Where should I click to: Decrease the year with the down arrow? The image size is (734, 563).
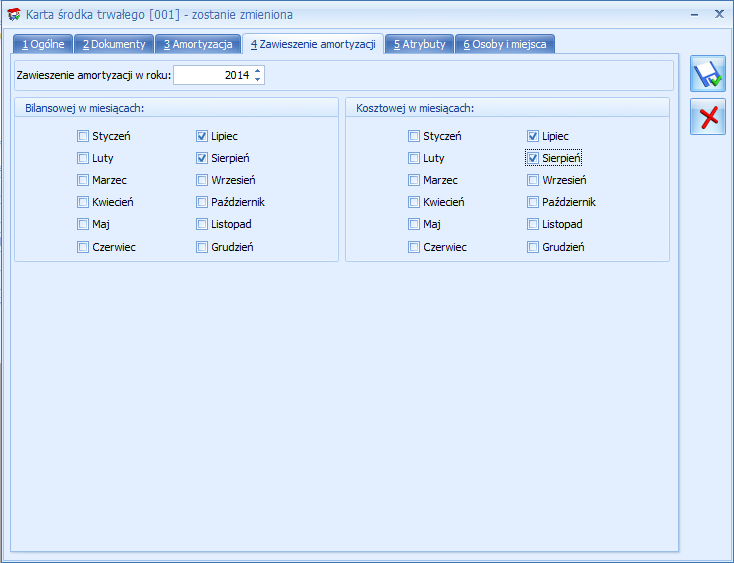[257, 79]
